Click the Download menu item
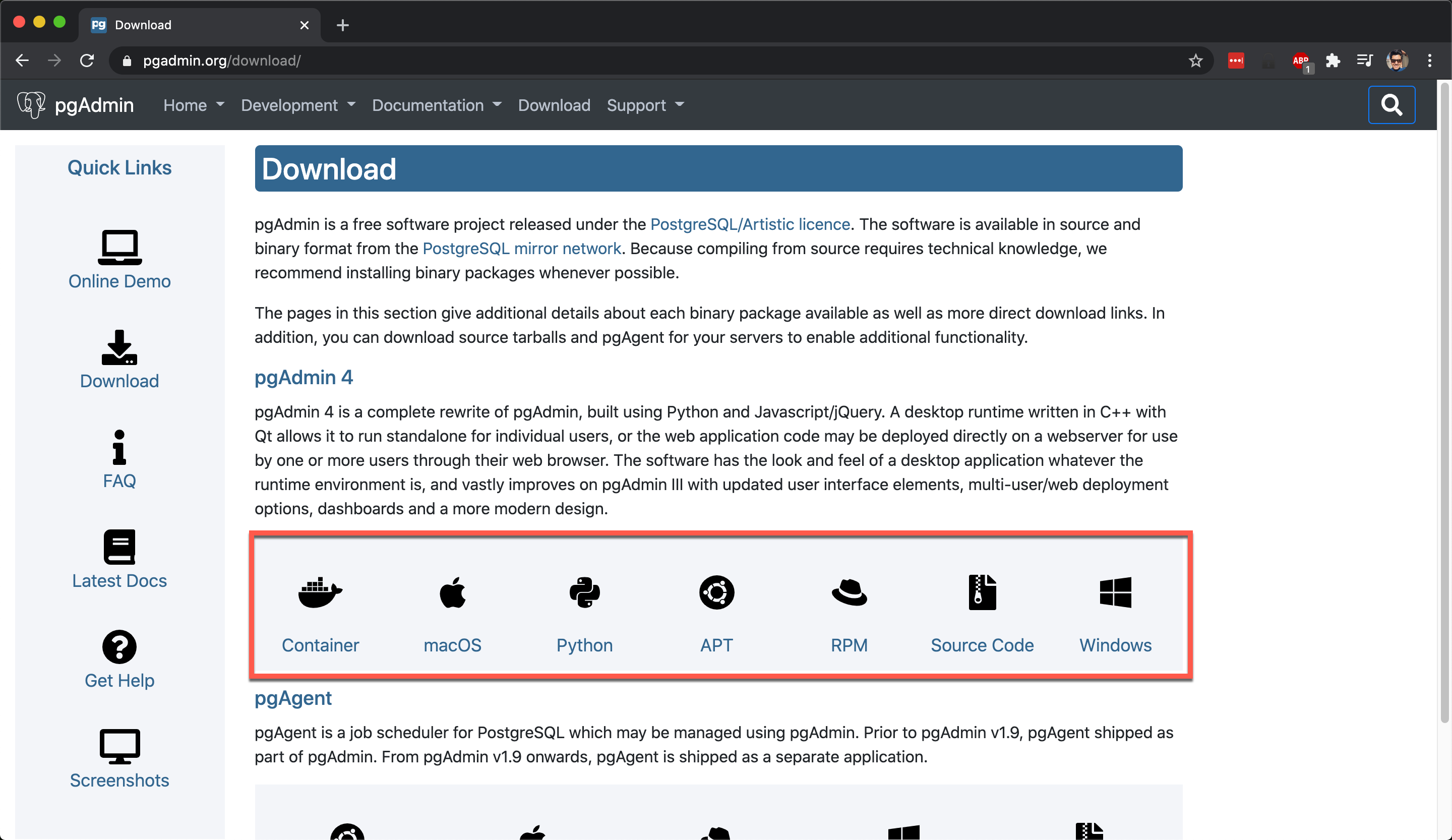This screenshot has height=840, width=1452. [x=554, y=105]
